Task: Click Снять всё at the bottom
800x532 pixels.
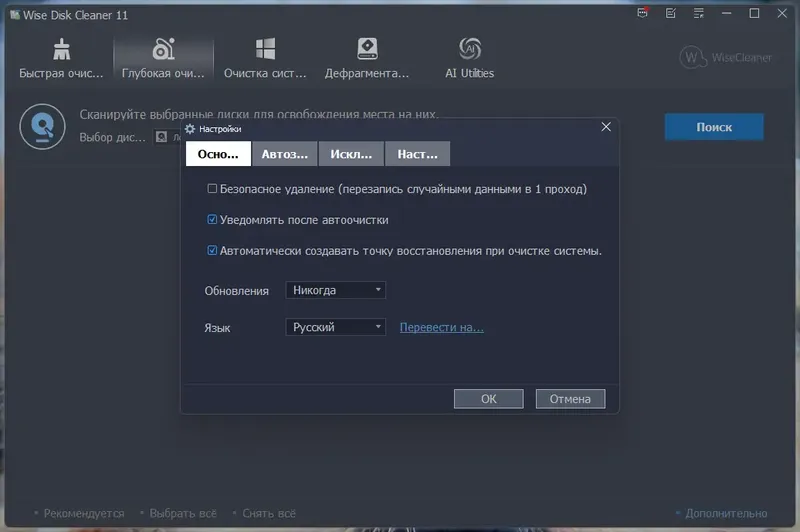Action: click(x=269, y=513)
